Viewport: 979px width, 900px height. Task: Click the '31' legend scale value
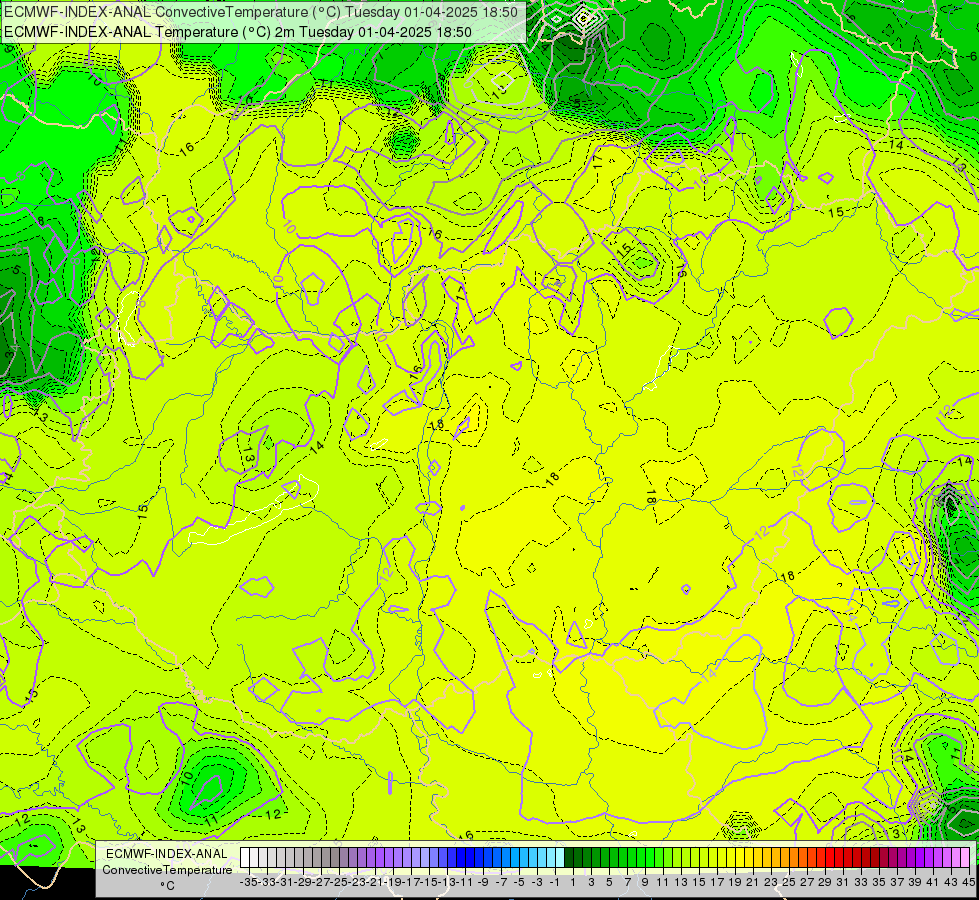point(844,882)
